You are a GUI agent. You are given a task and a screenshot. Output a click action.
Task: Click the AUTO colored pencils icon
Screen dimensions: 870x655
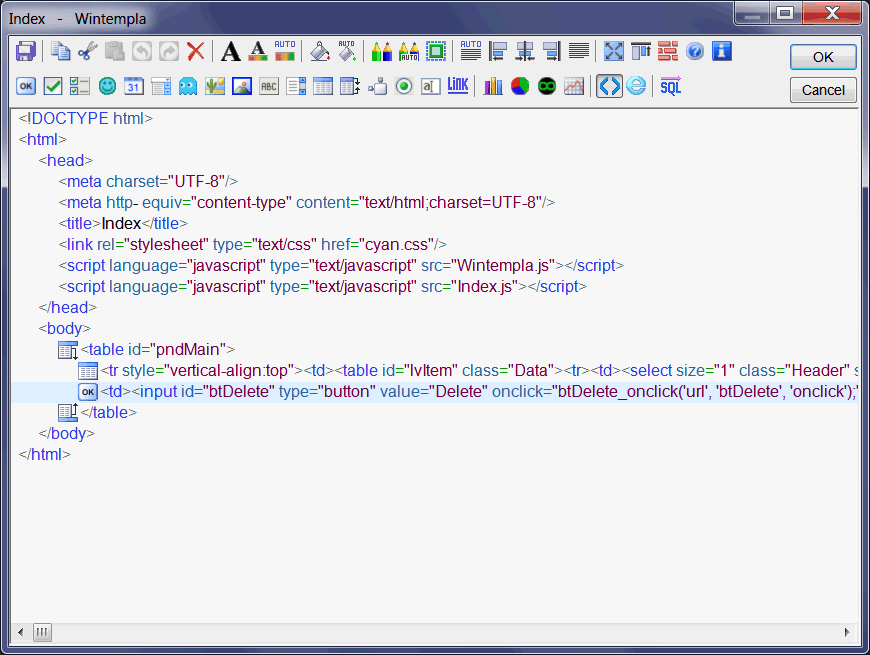(409, 52)
